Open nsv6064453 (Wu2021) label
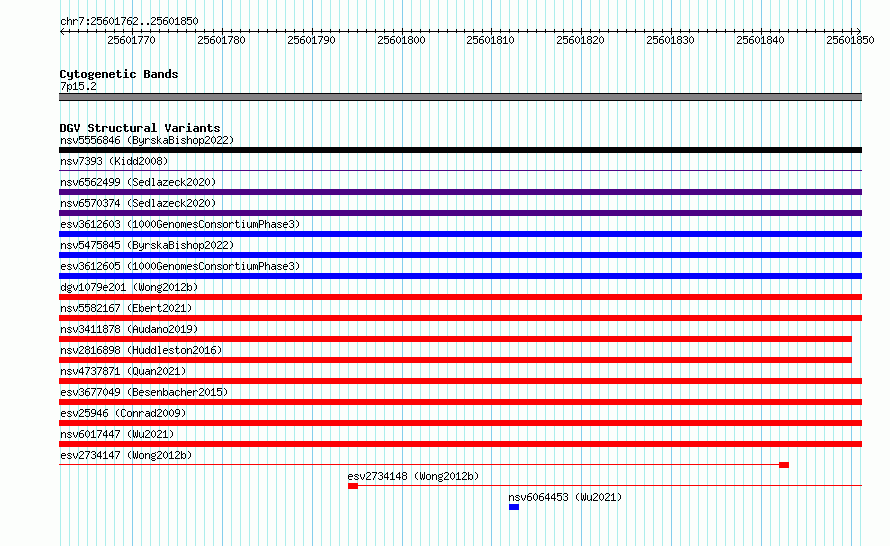This screenshot has width=890, height=546. (x=565, y=497)
